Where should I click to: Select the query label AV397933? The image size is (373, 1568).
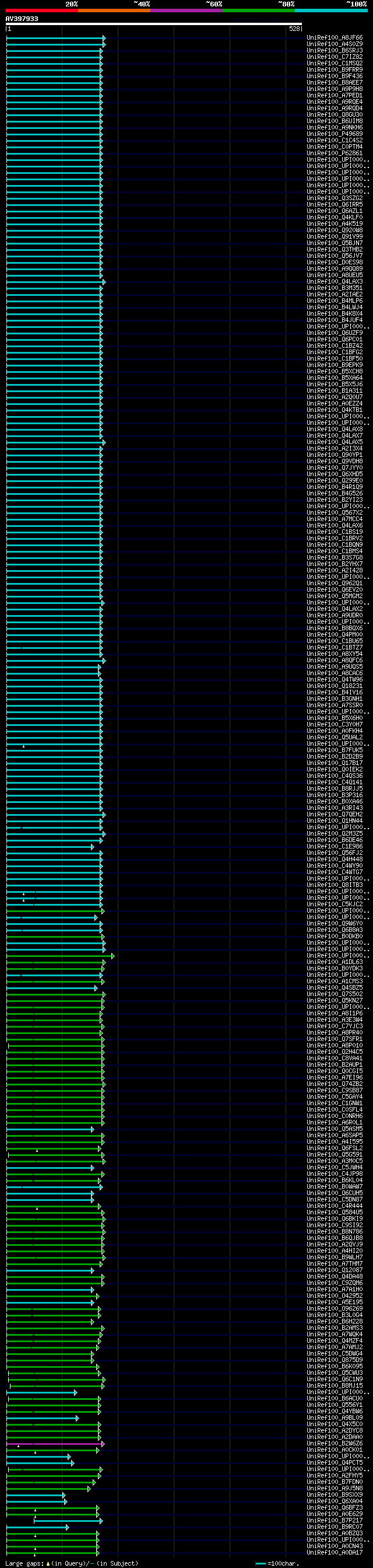click(x=22, y=19)
